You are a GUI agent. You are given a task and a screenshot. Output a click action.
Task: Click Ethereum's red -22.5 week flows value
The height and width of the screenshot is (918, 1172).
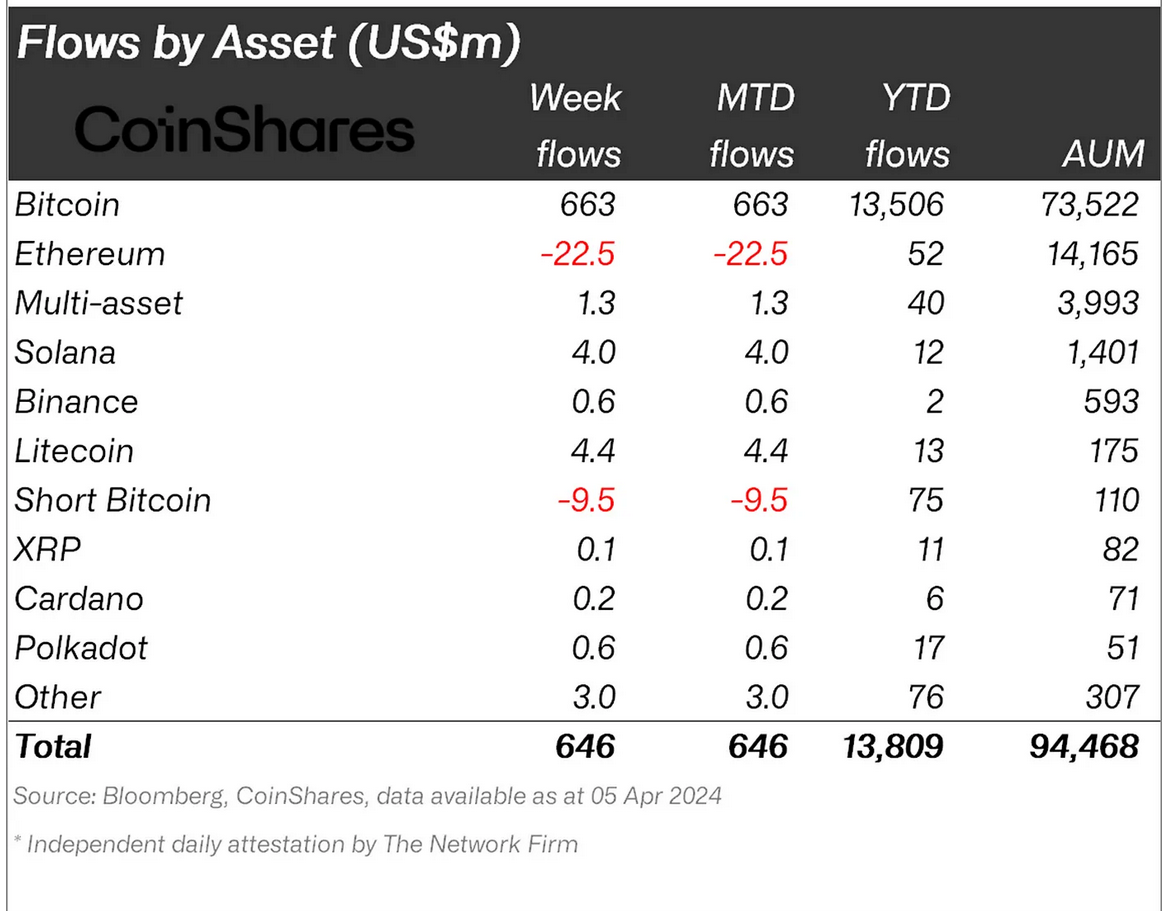pos(577,254)
